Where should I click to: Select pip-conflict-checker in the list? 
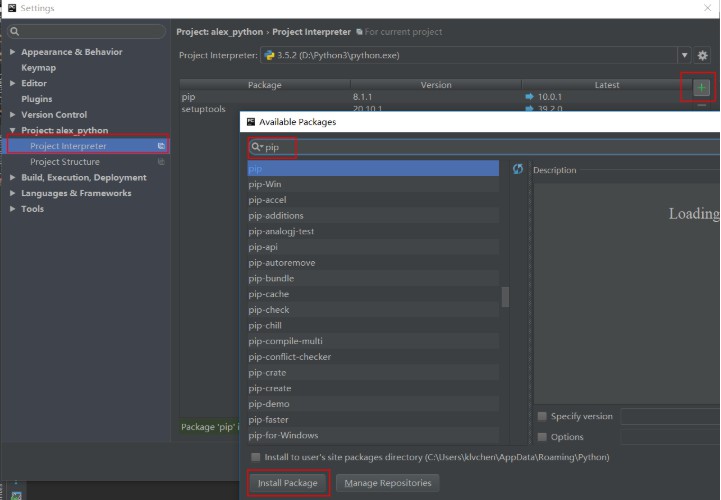click(373, 356)
